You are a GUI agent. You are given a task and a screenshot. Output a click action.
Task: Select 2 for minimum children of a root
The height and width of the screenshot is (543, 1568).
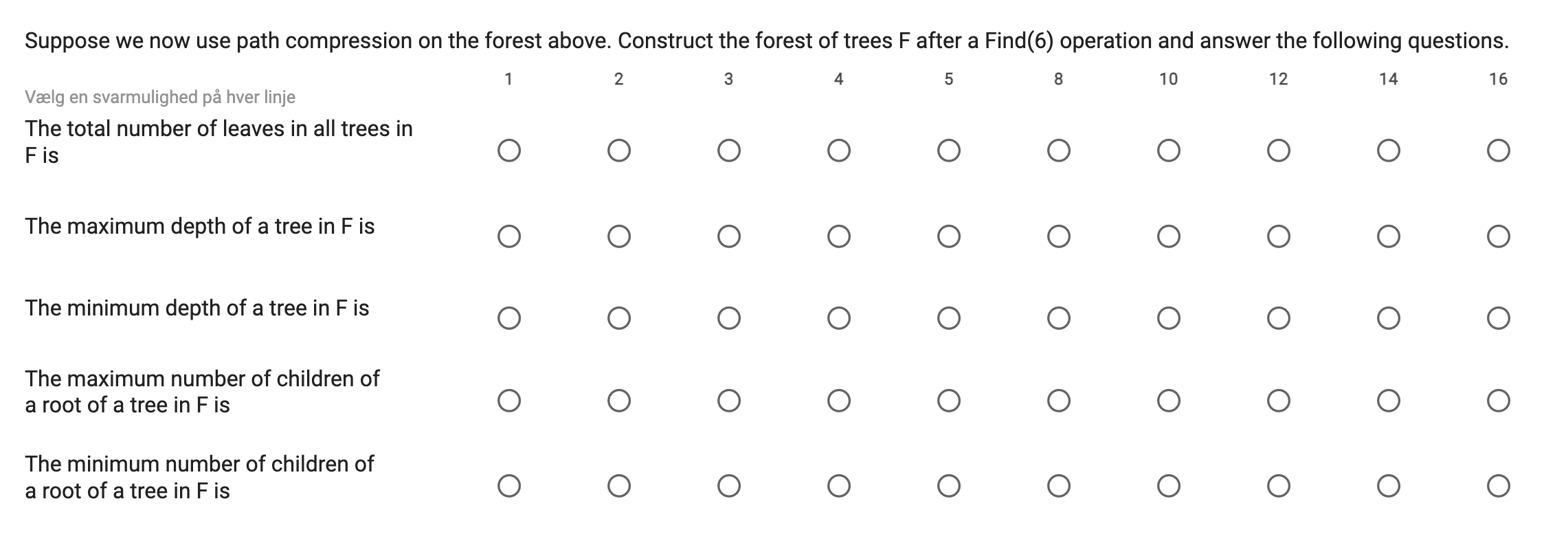(619, 487)
